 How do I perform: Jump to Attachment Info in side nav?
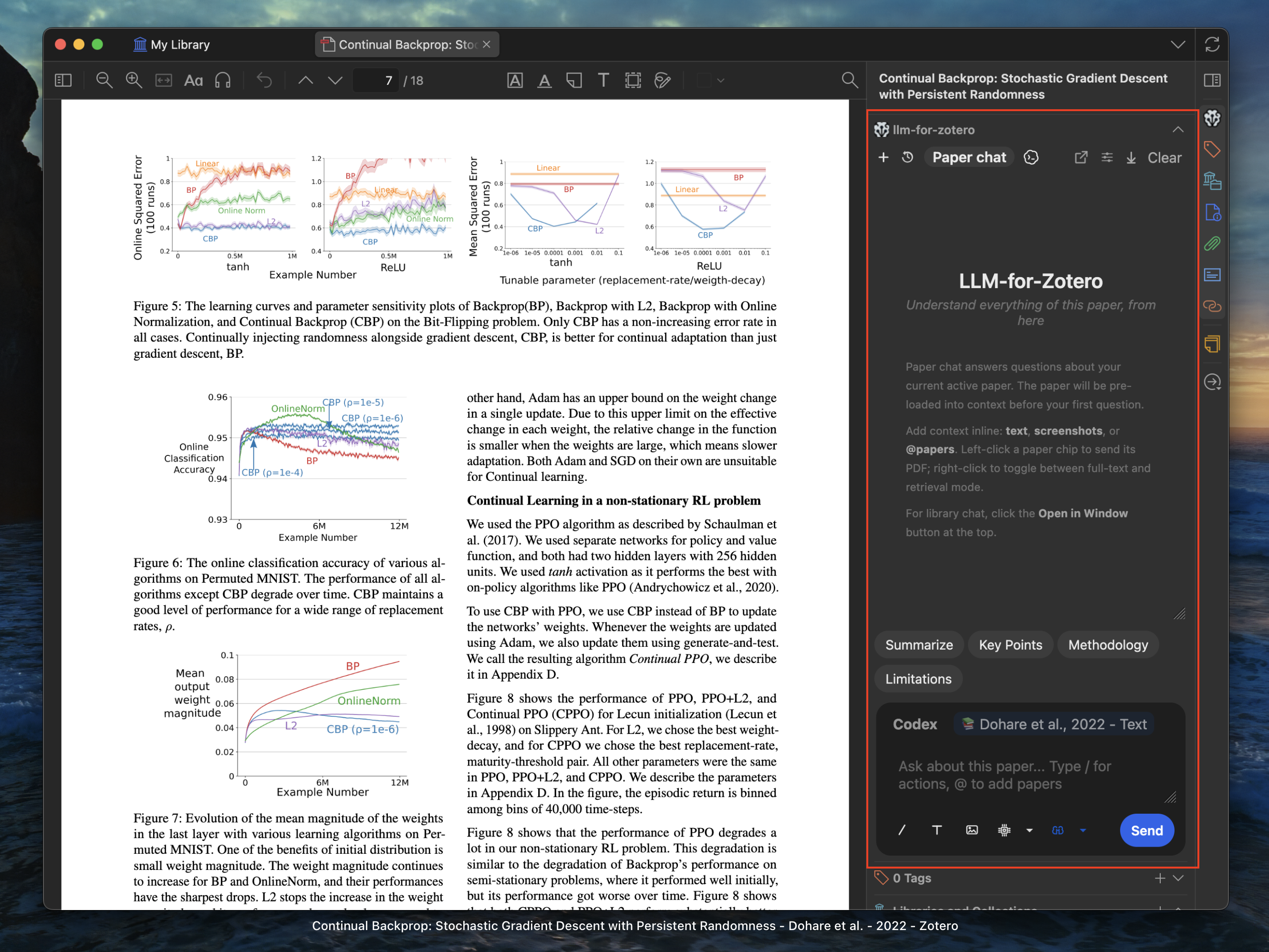[x=1212, y=213]
